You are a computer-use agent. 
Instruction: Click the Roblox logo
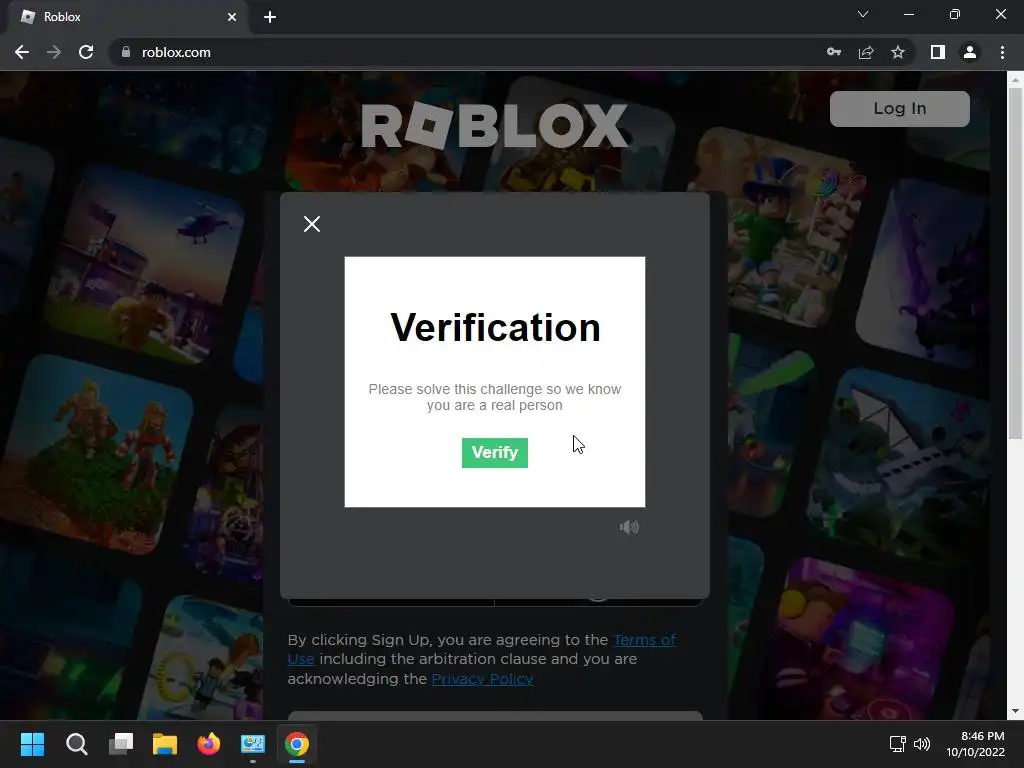(494, 126)
